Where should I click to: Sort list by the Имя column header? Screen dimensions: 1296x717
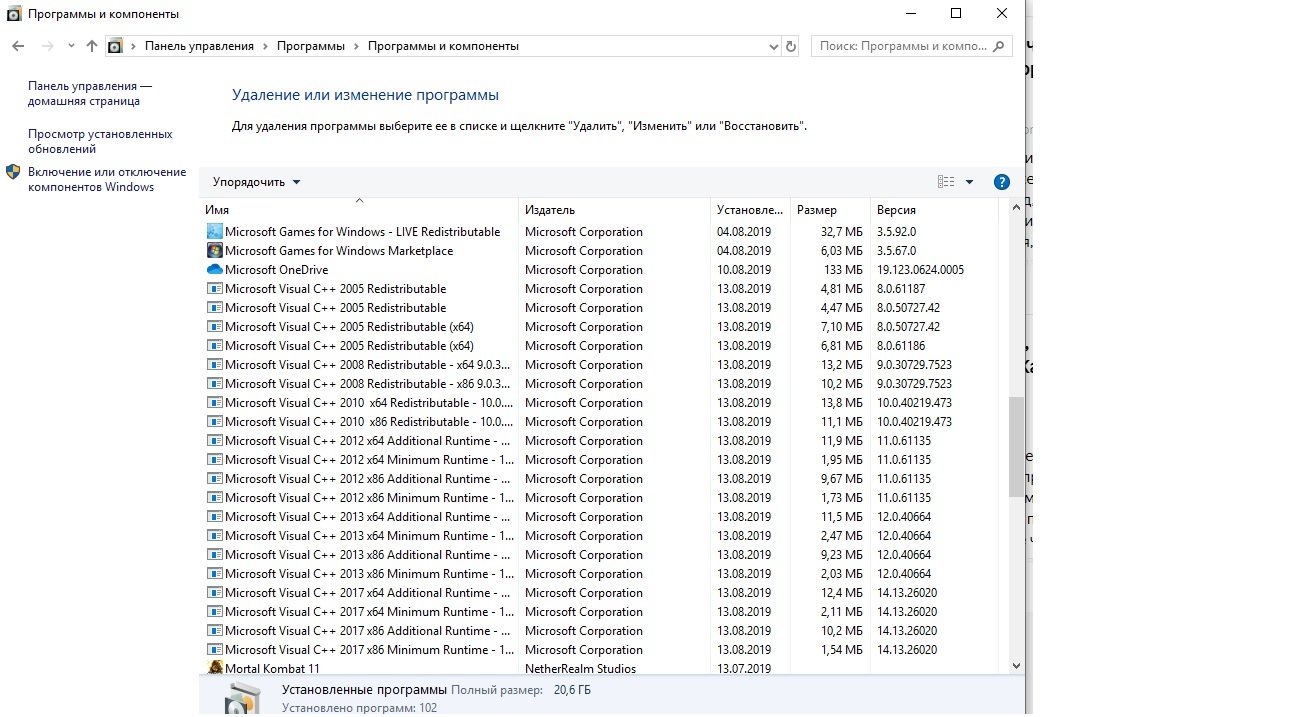point(217,210)
